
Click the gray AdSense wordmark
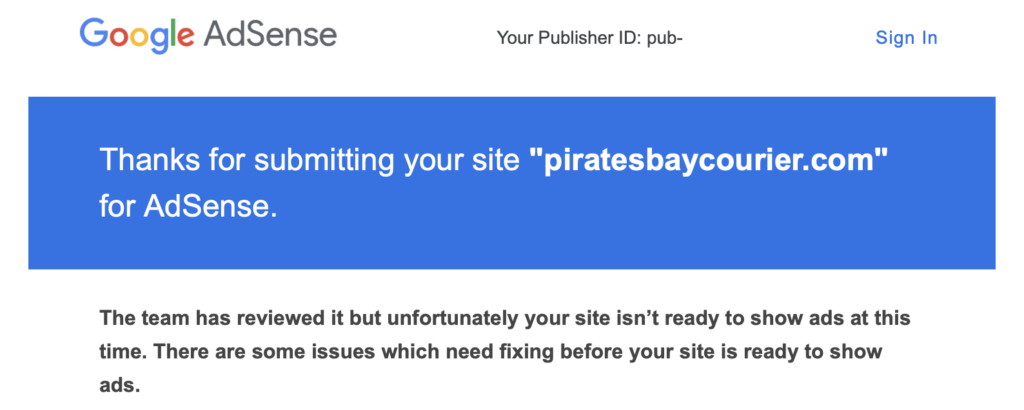(270, 34)
